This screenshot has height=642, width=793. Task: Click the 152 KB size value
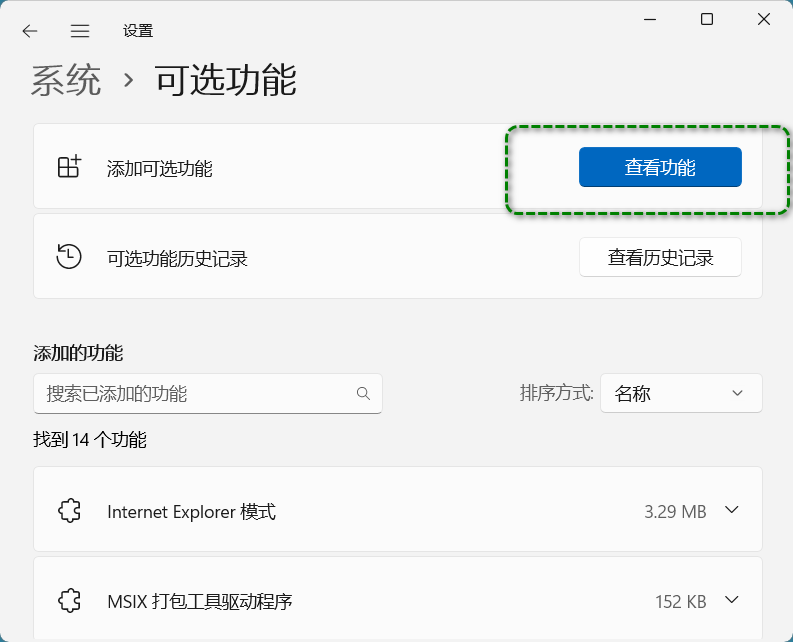tap(680, 602)
